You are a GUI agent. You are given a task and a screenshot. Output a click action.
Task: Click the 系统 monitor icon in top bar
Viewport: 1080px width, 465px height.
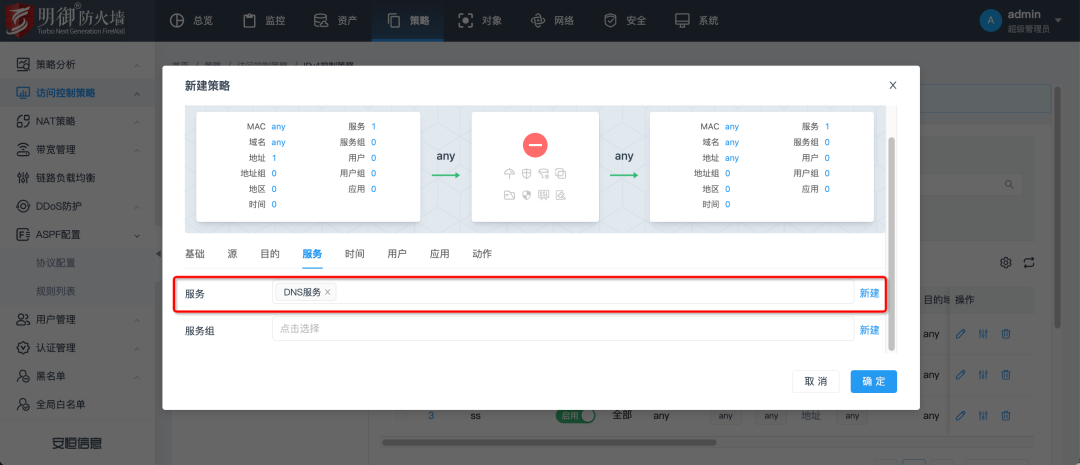tap(682, 20)
